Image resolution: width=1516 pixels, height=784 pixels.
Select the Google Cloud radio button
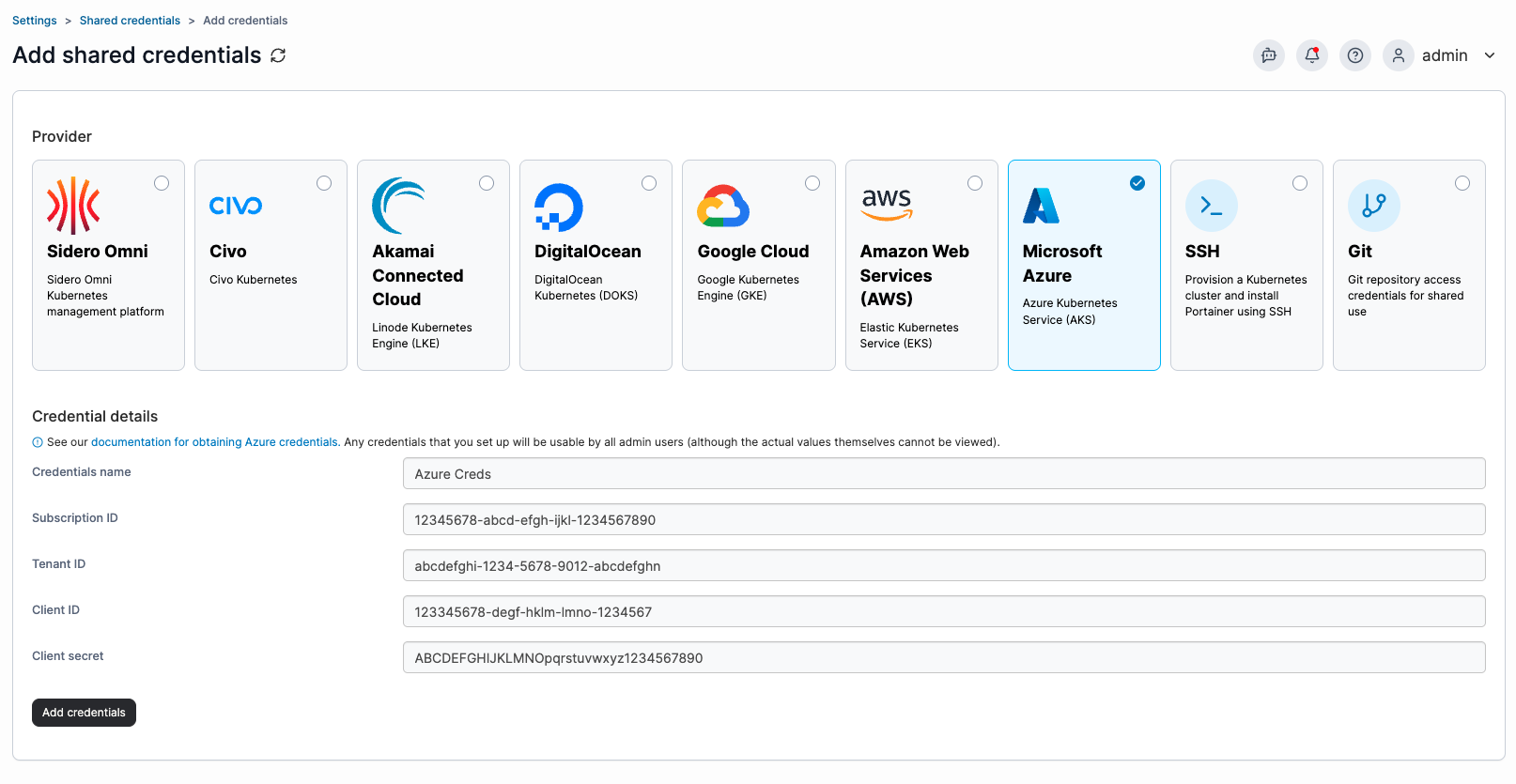click(812, 183)
